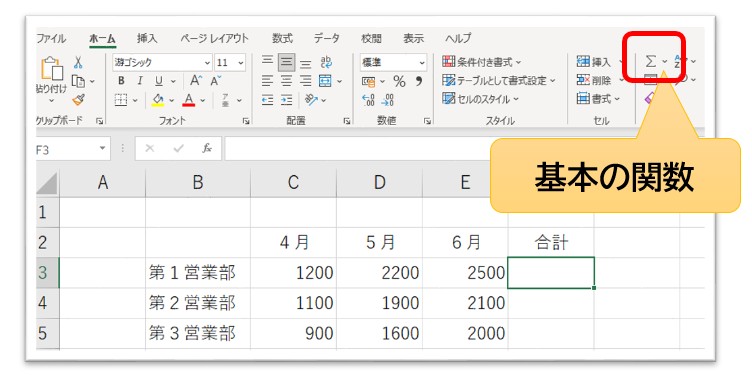Toggle Align Left

tap(268, 81)
